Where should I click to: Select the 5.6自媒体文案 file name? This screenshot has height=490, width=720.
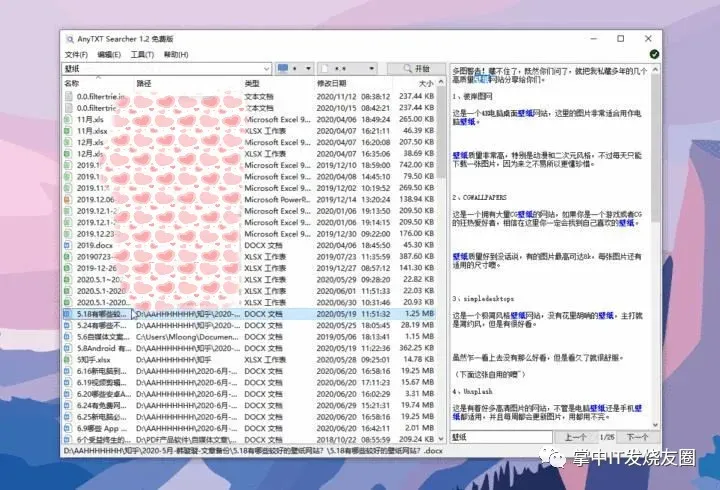[103, 337]
